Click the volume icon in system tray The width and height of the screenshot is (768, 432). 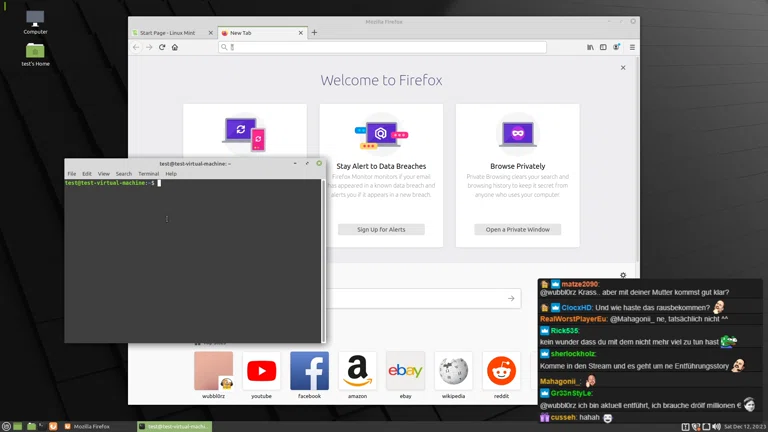coord(718,427)
